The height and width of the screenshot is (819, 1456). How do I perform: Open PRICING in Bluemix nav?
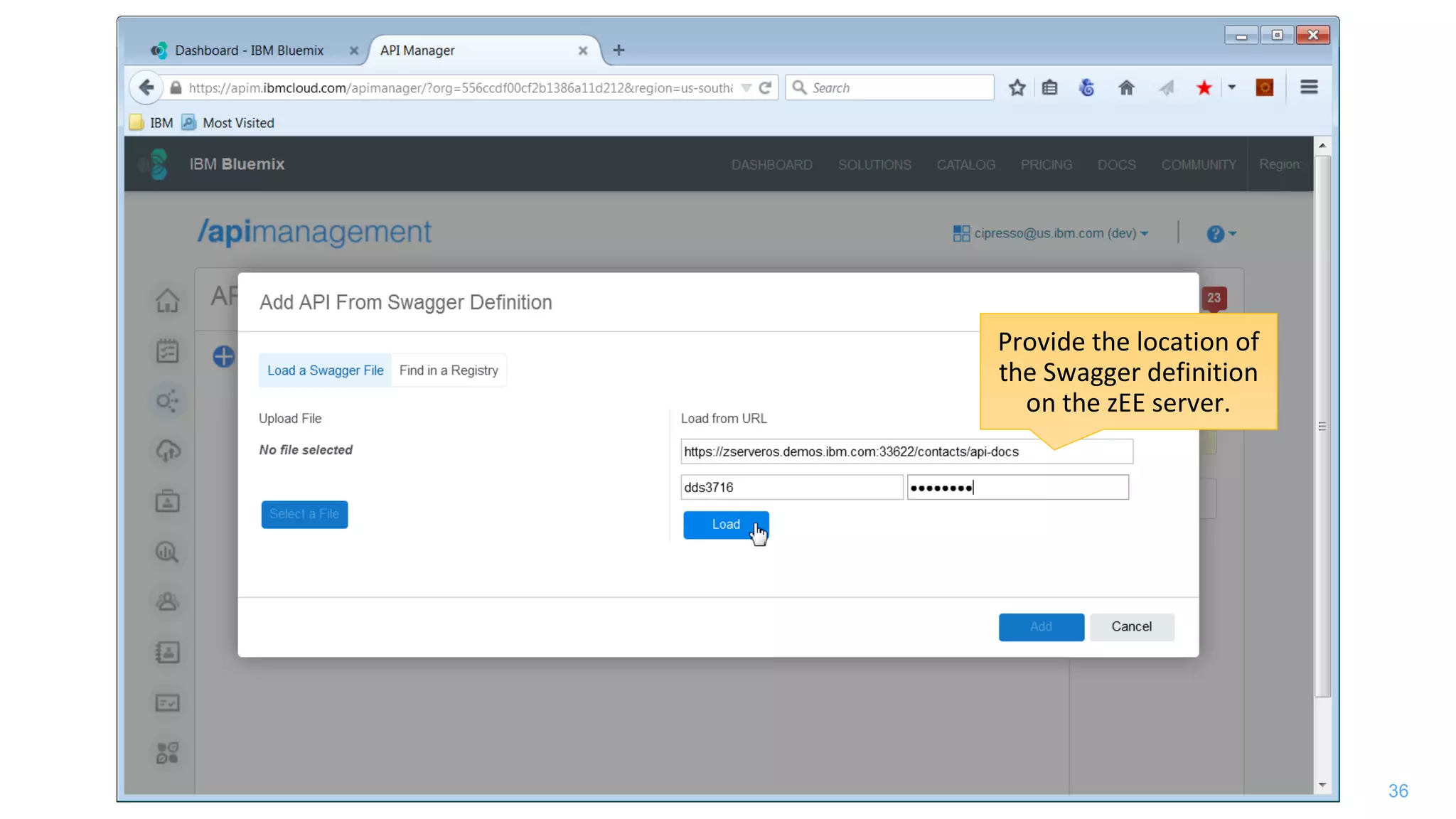1046,165
